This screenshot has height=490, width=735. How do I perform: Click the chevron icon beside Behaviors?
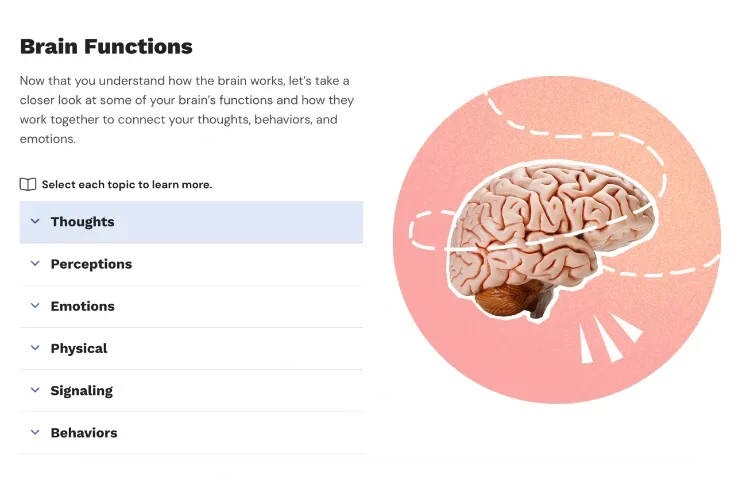[x=35, y=433]
